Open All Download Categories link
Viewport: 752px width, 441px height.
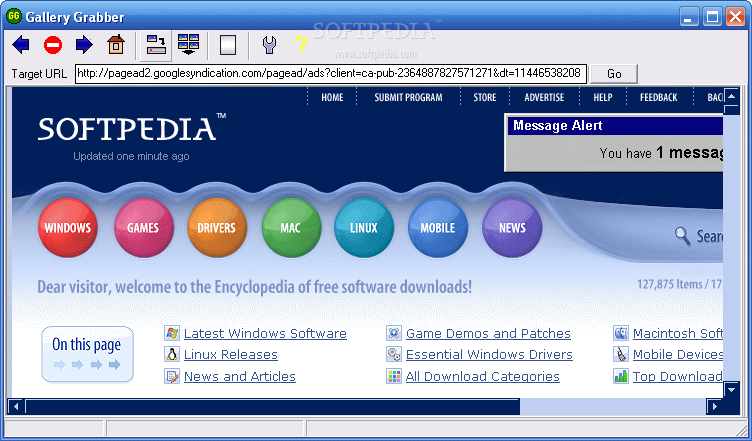(482, 377)
